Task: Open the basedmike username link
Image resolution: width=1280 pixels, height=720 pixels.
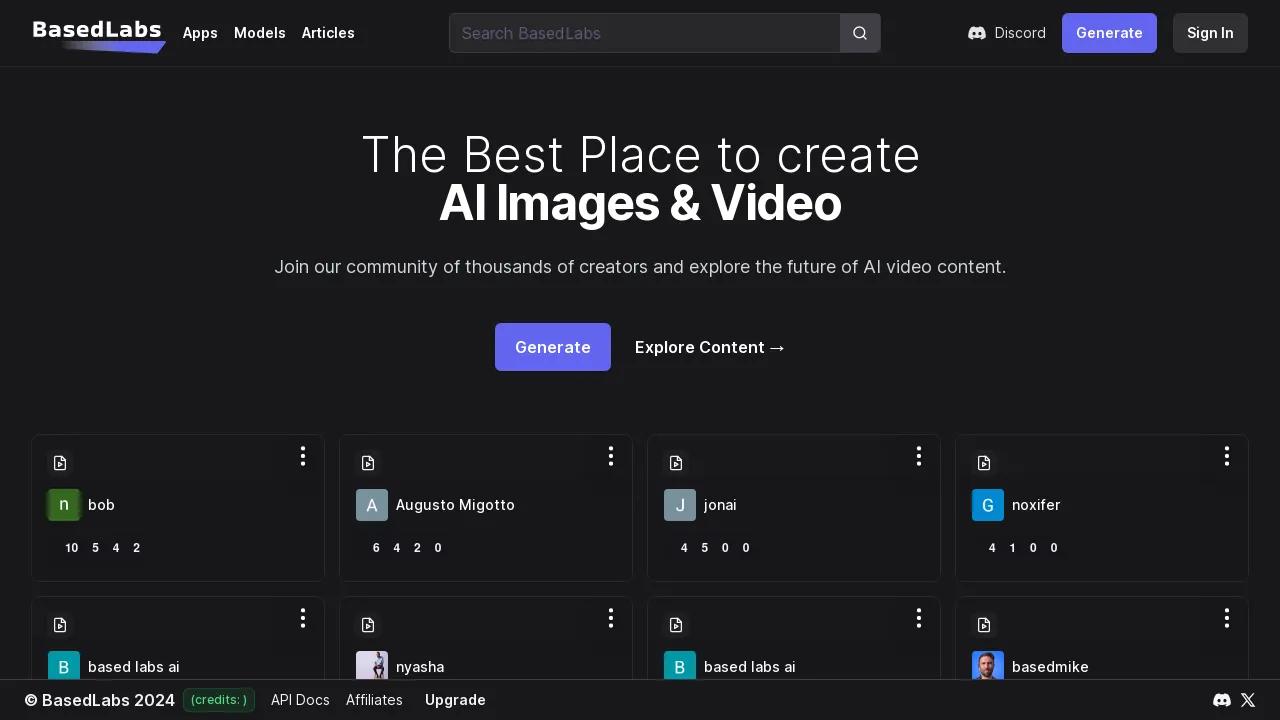Action: click(1050, 667)
